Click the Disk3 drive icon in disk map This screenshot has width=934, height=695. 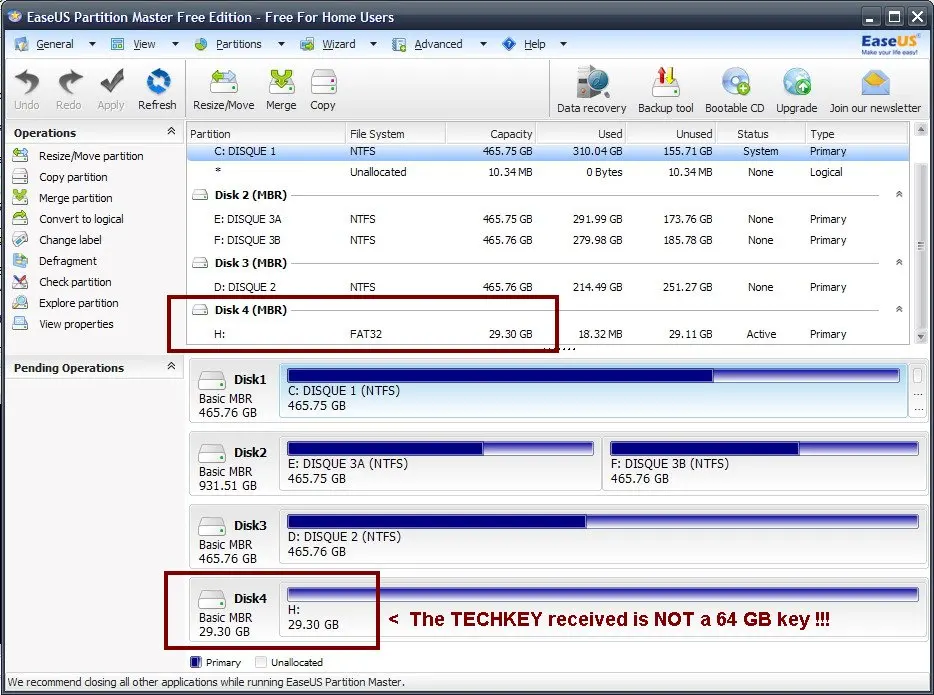[212, 526]
